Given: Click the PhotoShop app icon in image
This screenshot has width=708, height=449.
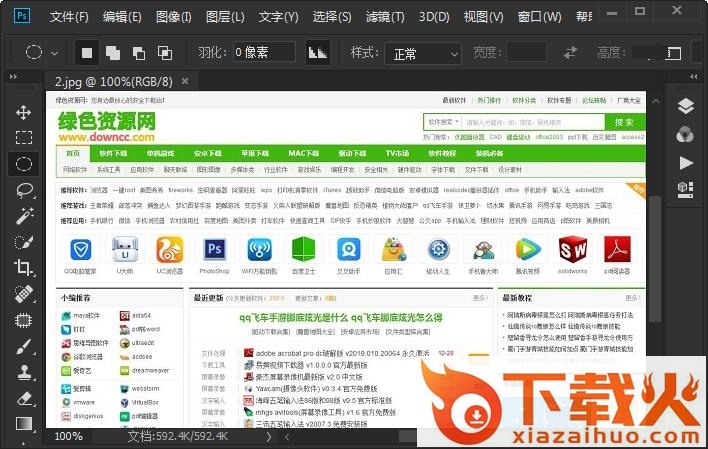Looking at the screenshot, I should 214,249.
